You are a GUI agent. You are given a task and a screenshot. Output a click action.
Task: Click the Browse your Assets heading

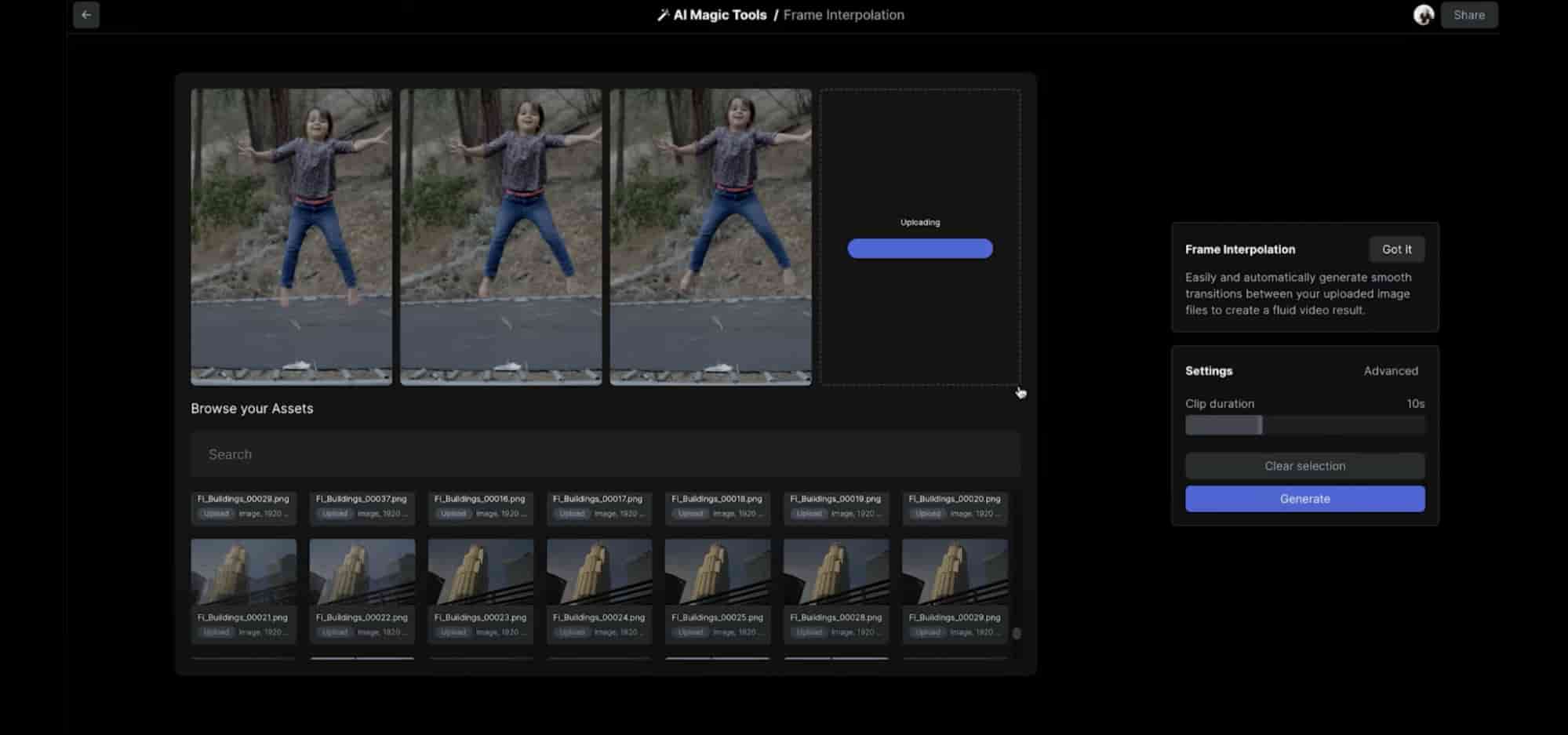click(x=252, y=409)
